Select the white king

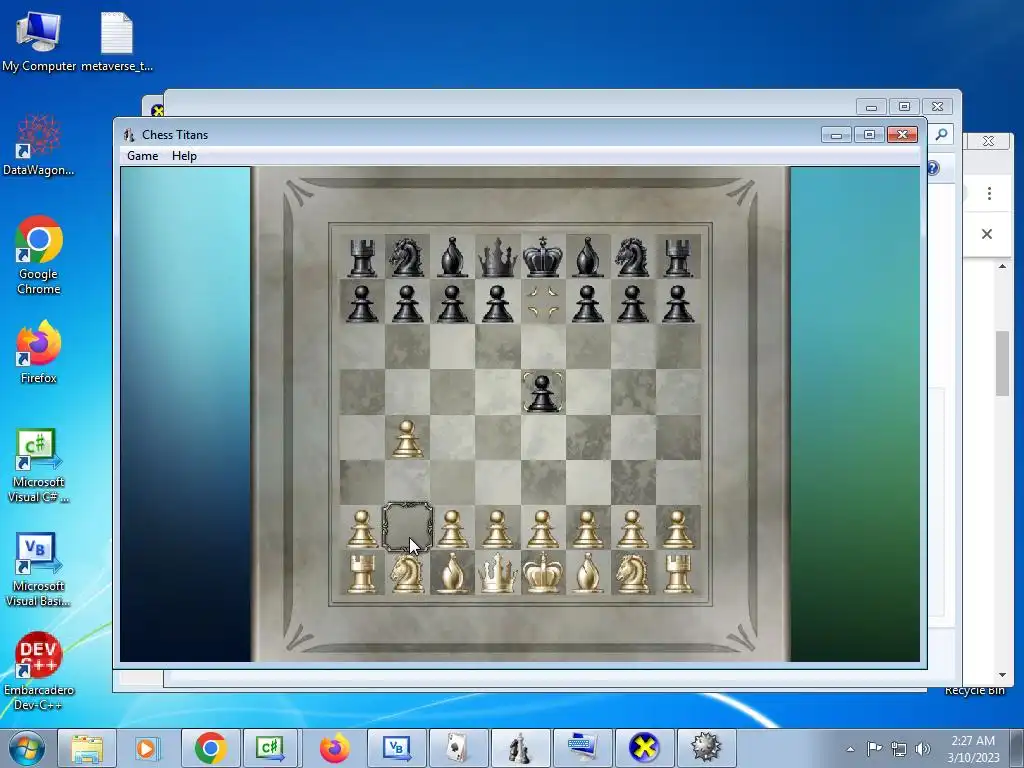pyautogui.click(x=543, y=573)
